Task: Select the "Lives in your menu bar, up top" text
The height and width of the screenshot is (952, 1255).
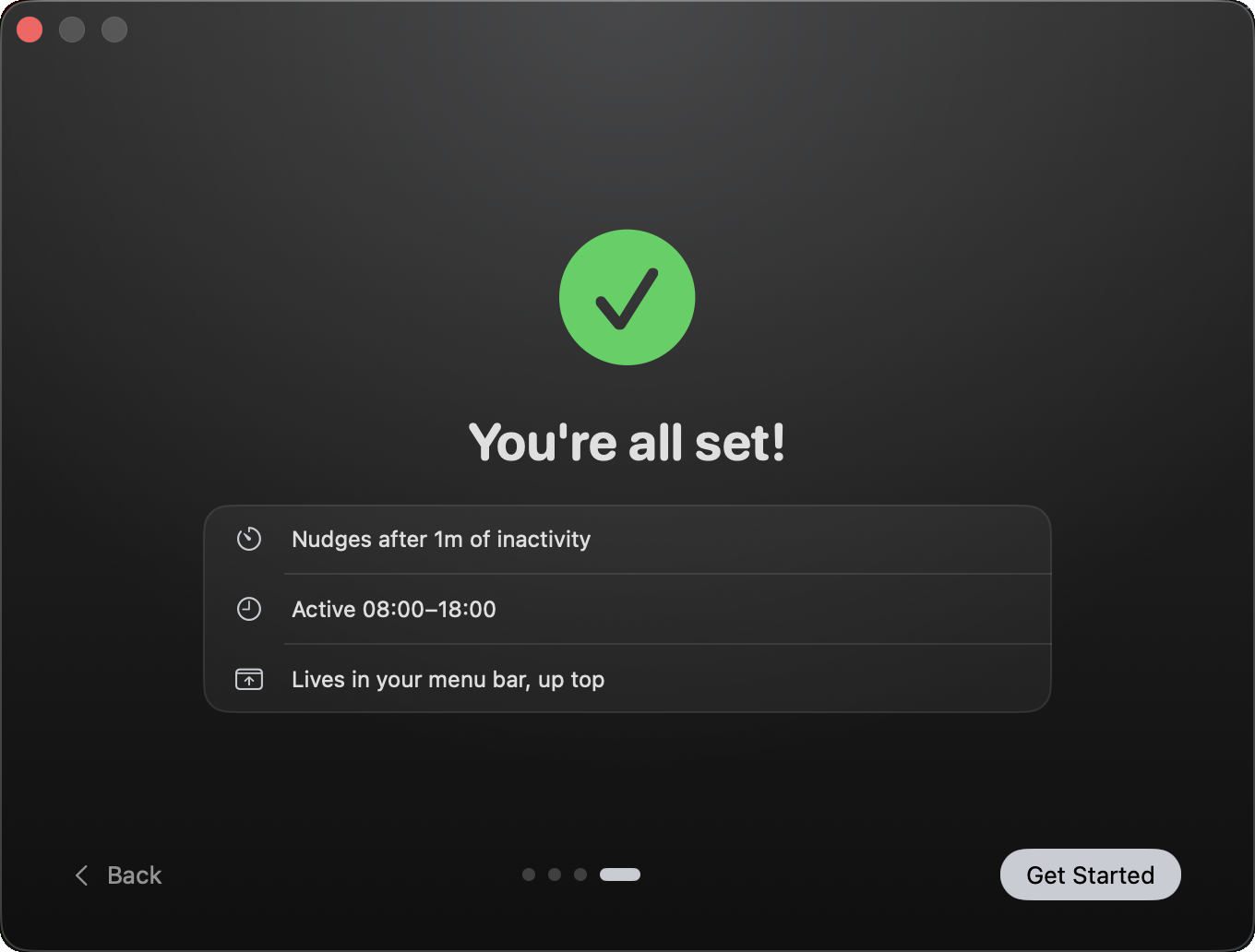Action: [x=448, y=680]
